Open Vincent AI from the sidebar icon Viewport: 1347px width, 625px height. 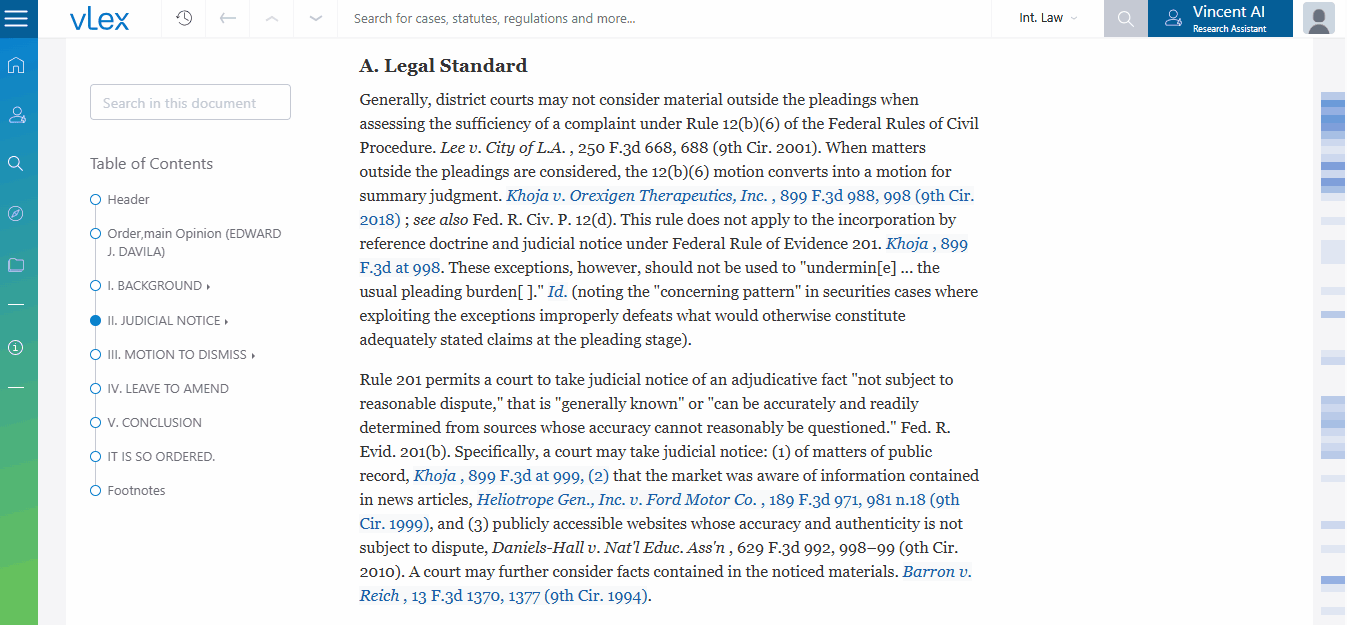16,115
